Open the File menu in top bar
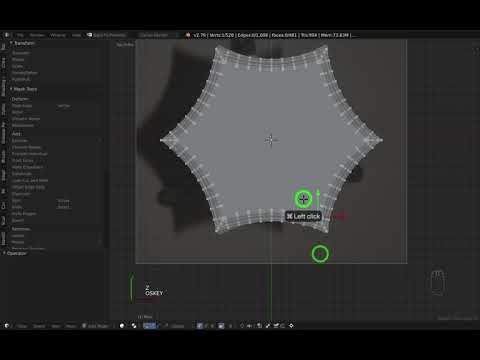This screenshot has height=360, width=480. [20, 35]
